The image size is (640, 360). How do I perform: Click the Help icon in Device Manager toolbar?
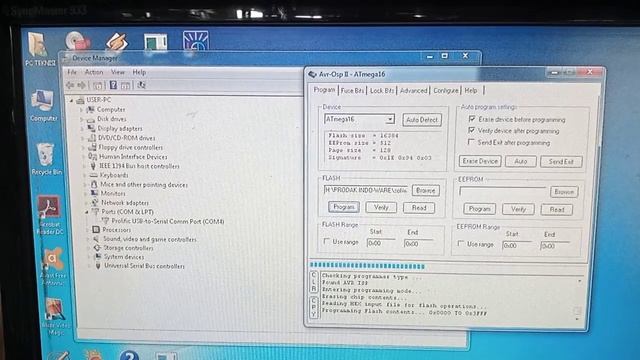[113, 85]
